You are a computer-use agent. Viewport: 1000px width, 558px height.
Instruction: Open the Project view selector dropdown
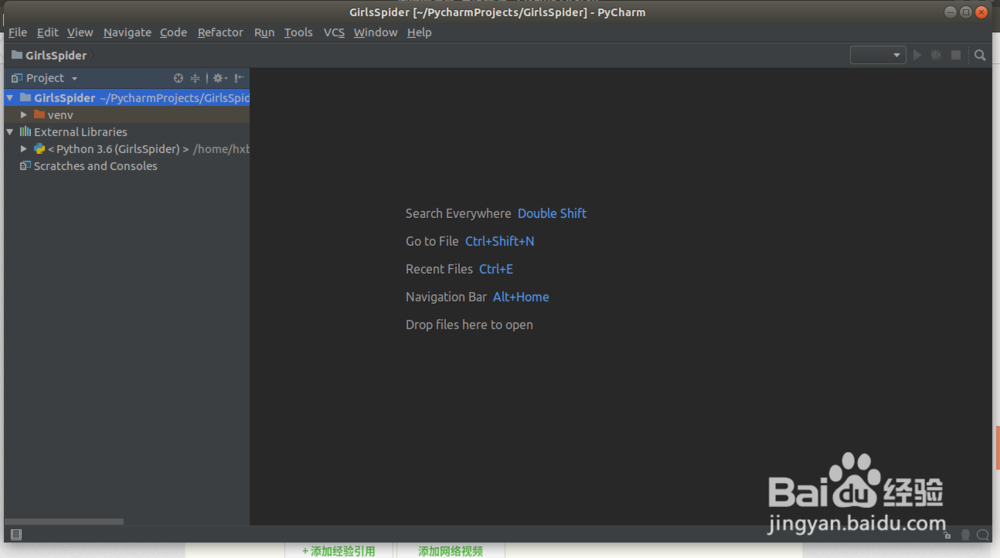(x=44, y=78)
